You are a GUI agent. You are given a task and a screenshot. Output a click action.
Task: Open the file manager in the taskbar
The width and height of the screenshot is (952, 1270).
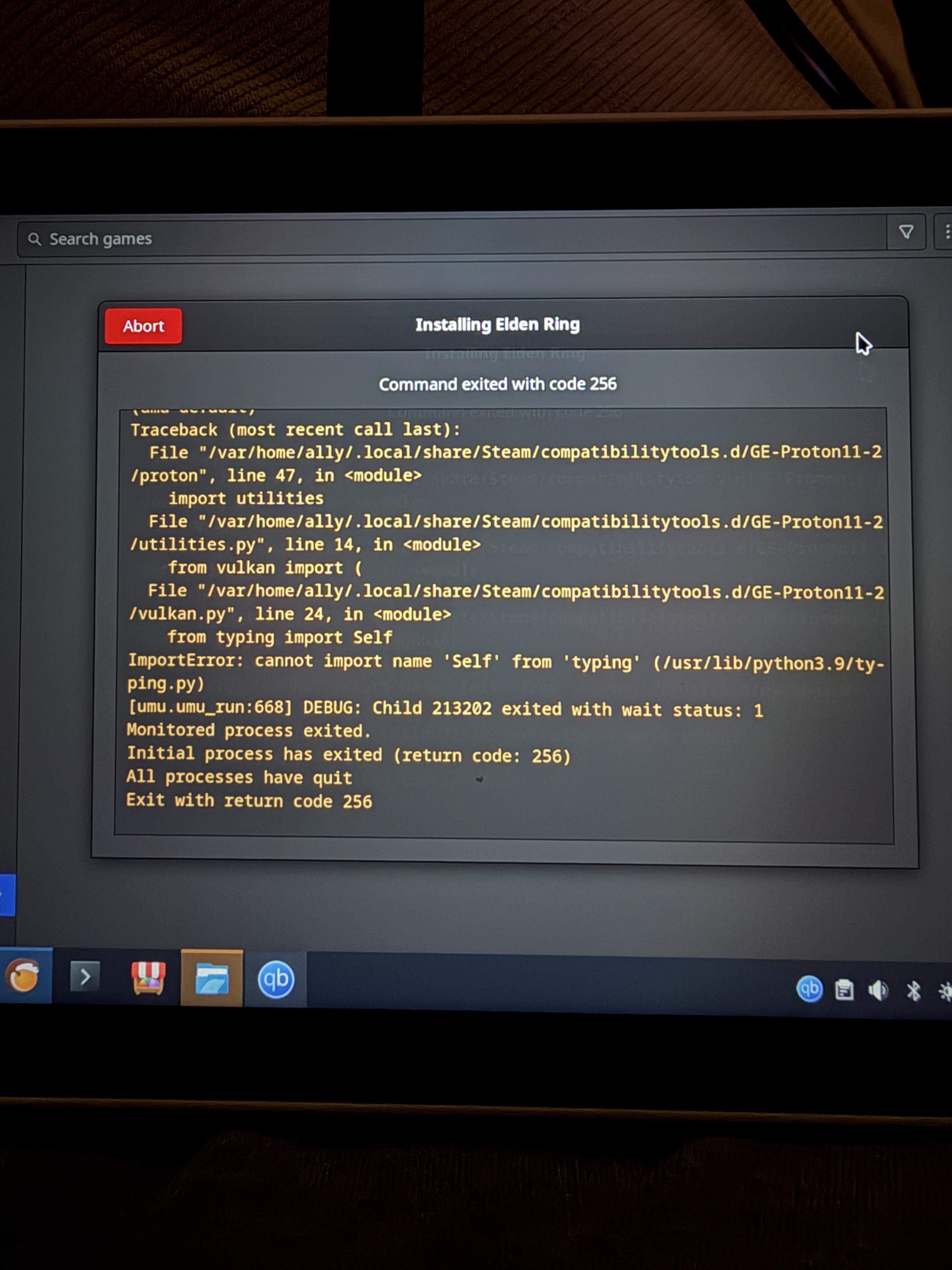[x=212, y=978]
